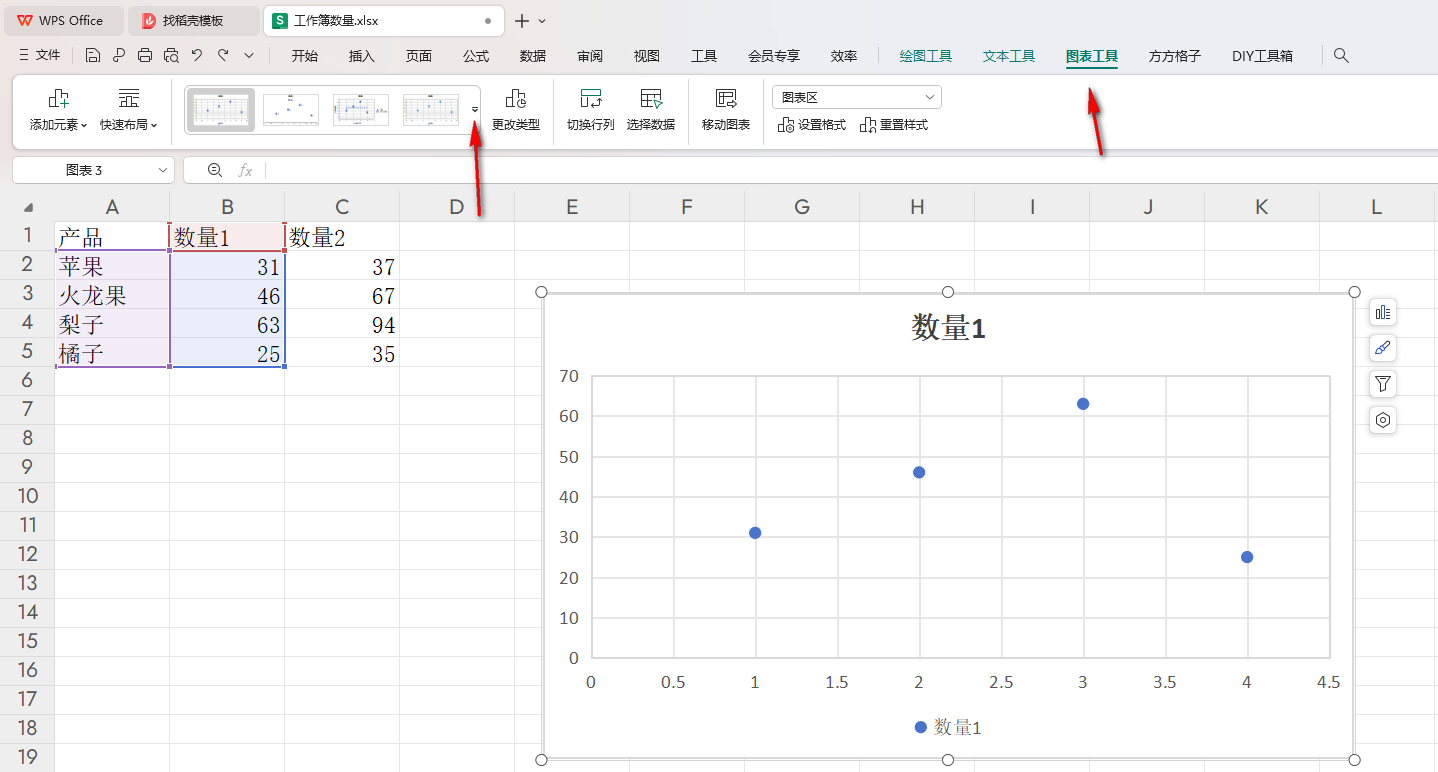Viewport: 1438px width, 772px height.
Task: Click the zoom magnifier icon in formula bar
Action: pyautogui.click(x=214, y=170)
